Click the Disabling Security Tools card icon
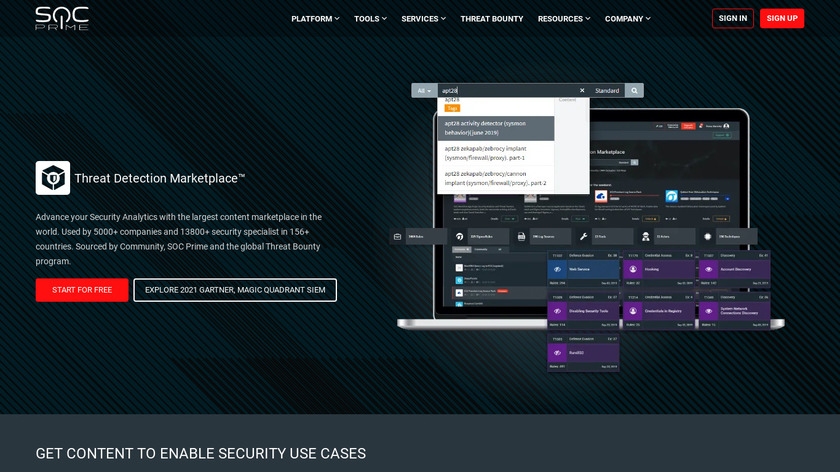Screen dimensions: 840x472 pos(557,311)
